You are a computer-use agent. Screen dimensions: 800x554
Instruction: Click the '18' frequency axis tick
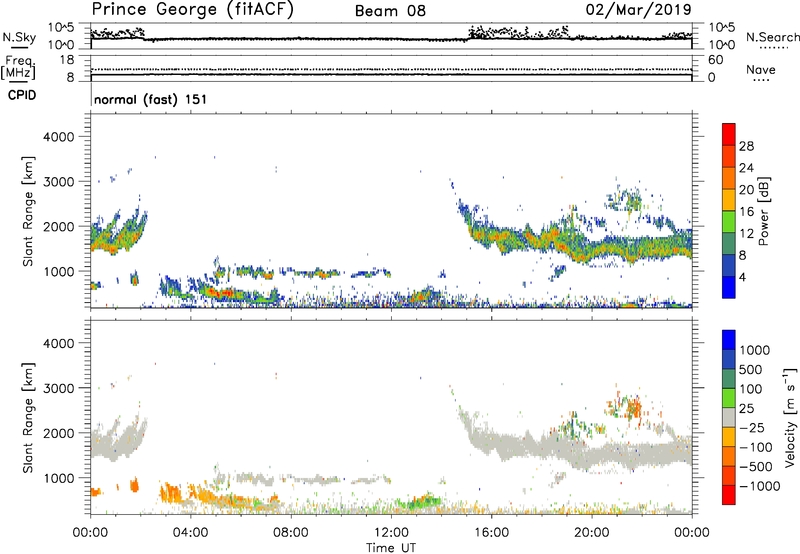[67, 60]
